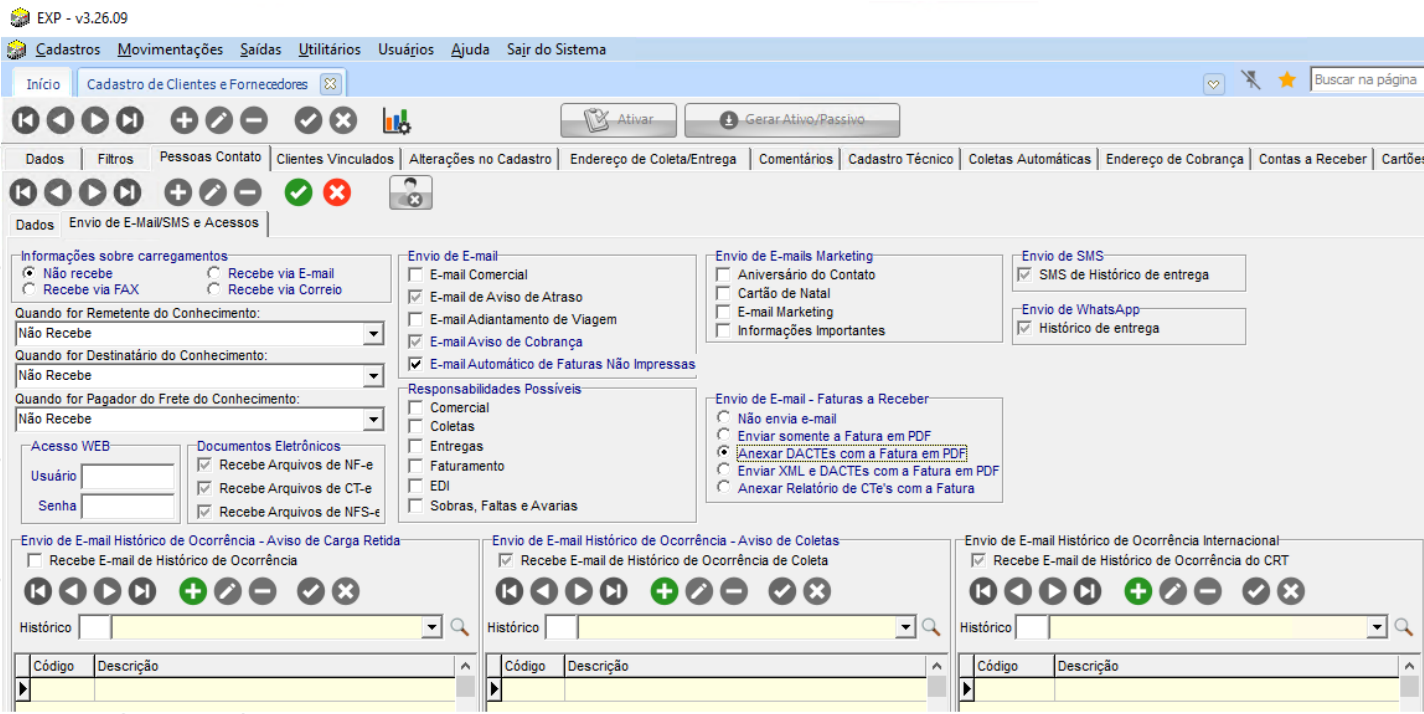
Task: Close the Cadastro de Clientes e Fornecedores tab
Action: pos(330,84)
